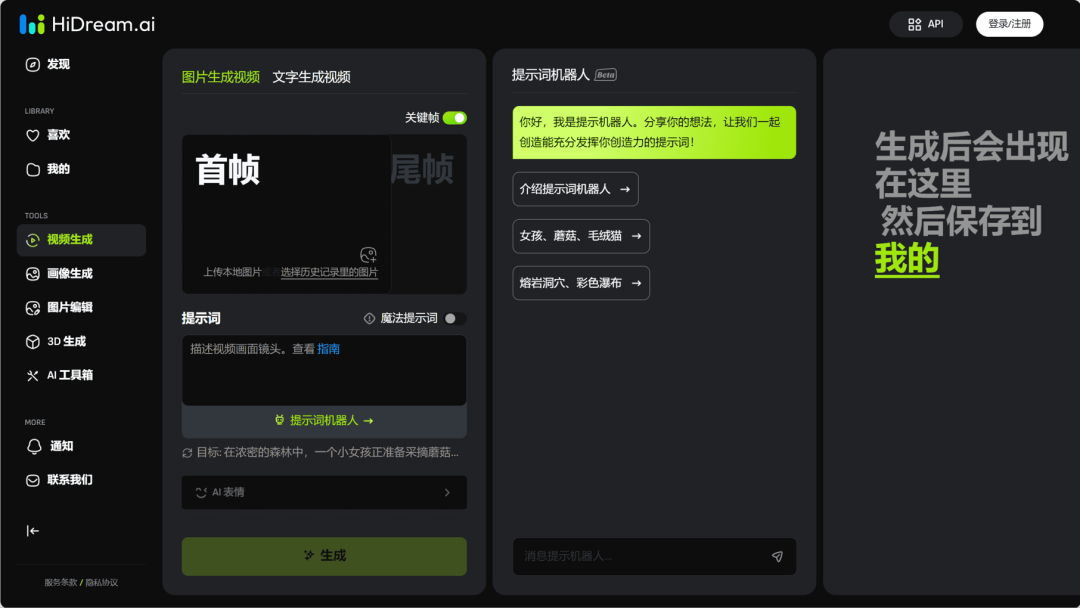Image resolution: width=1080 pixels, height=608 pixels.
Task: Click the upload image icon in 首帧
Action: click(368, 255)
